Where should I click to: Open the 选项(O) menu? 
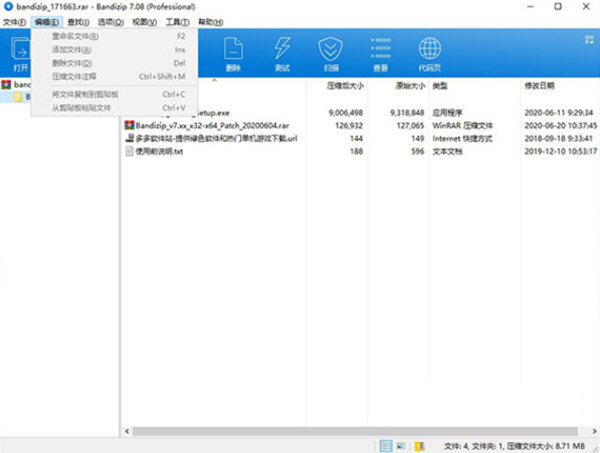point(116,21)
